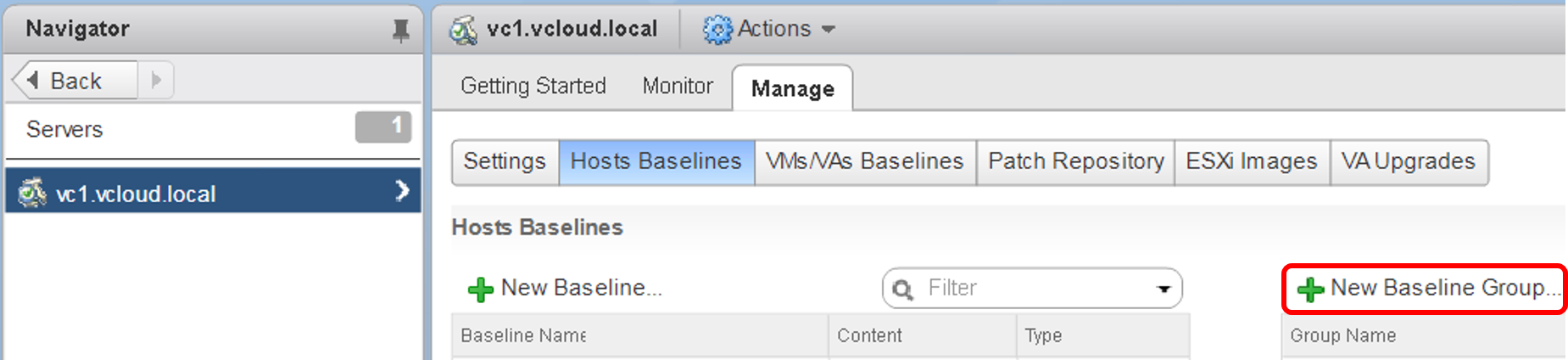
Task: Open the ESXi Images tab
Action: [1252, 161]
